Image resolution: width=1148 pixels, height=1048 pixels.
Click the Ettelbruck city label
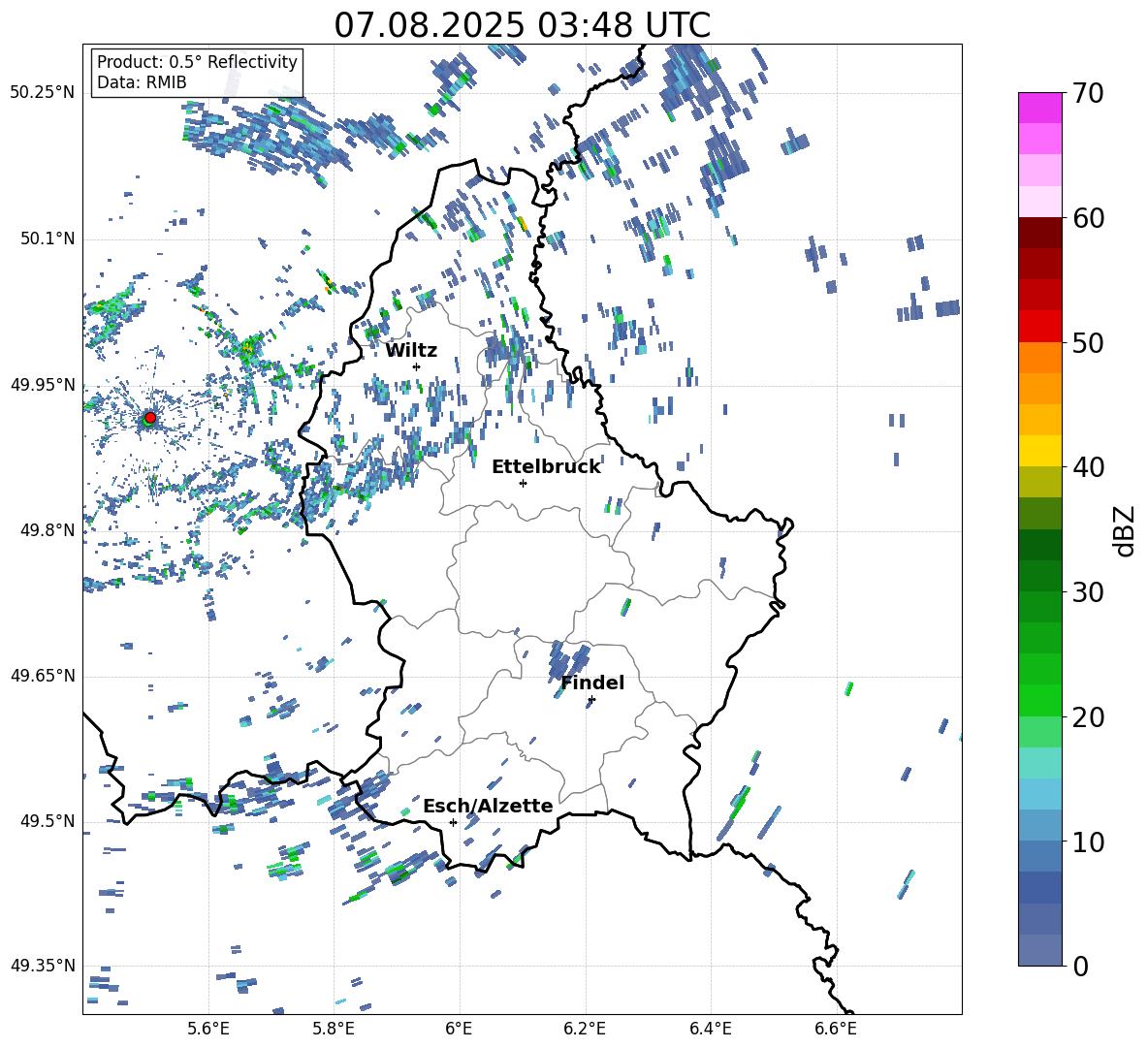(x=546, y=467)
